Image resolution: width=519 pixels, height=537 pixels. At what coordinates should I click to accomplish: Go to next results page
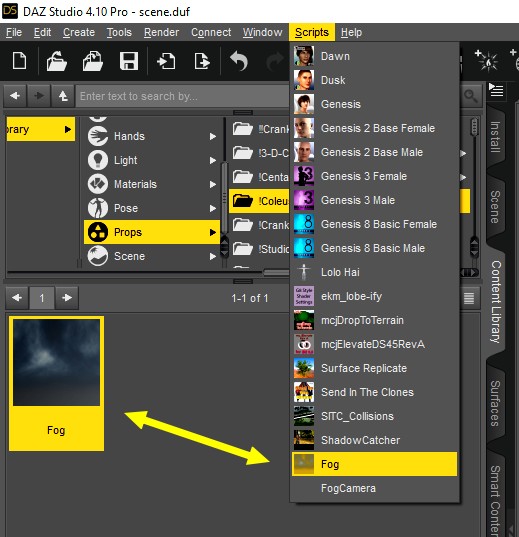[x=67, y=298]
